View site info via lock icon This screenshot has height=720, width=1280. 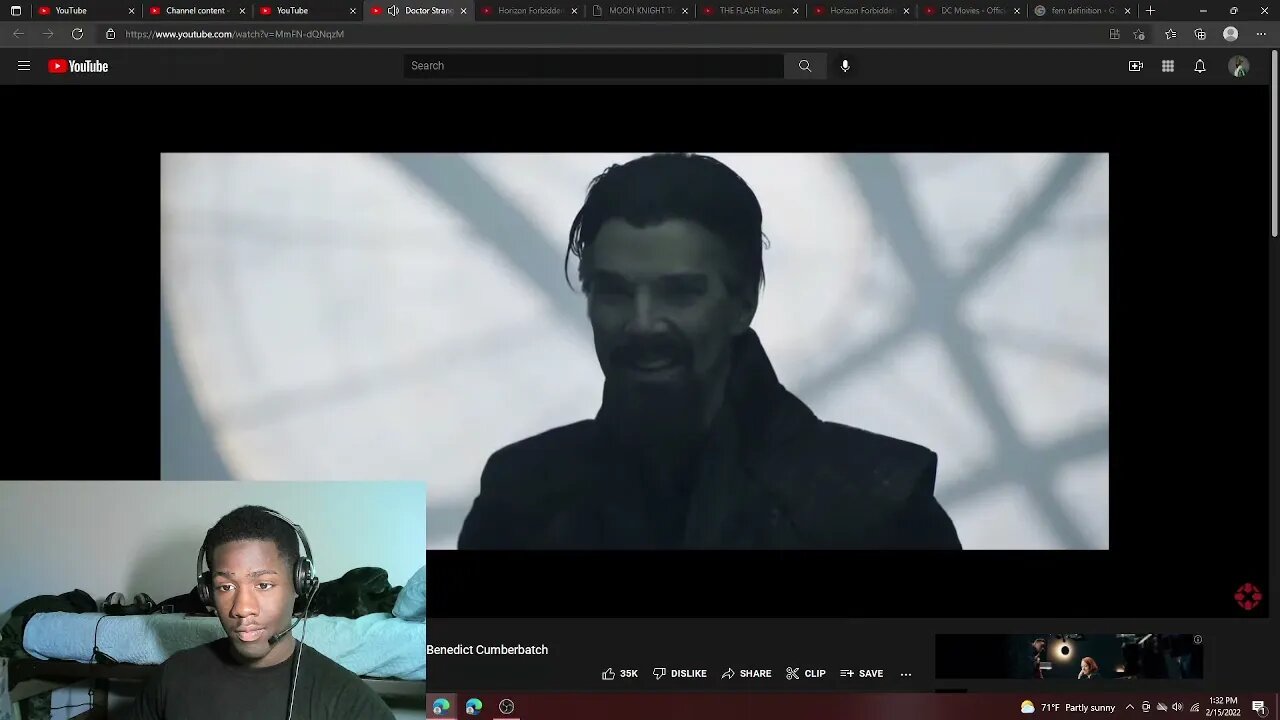pos(110,34)
